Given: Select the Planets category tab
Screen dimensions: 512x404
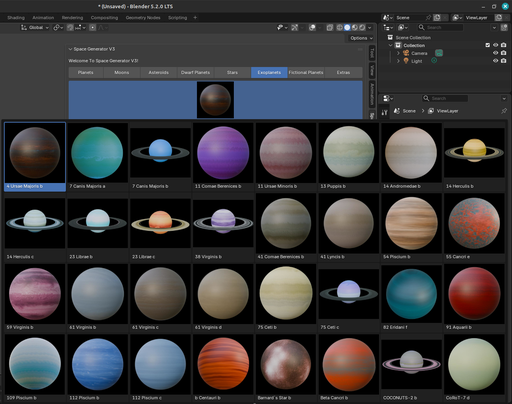Looking at the screenshot, I should pos(86,72).
